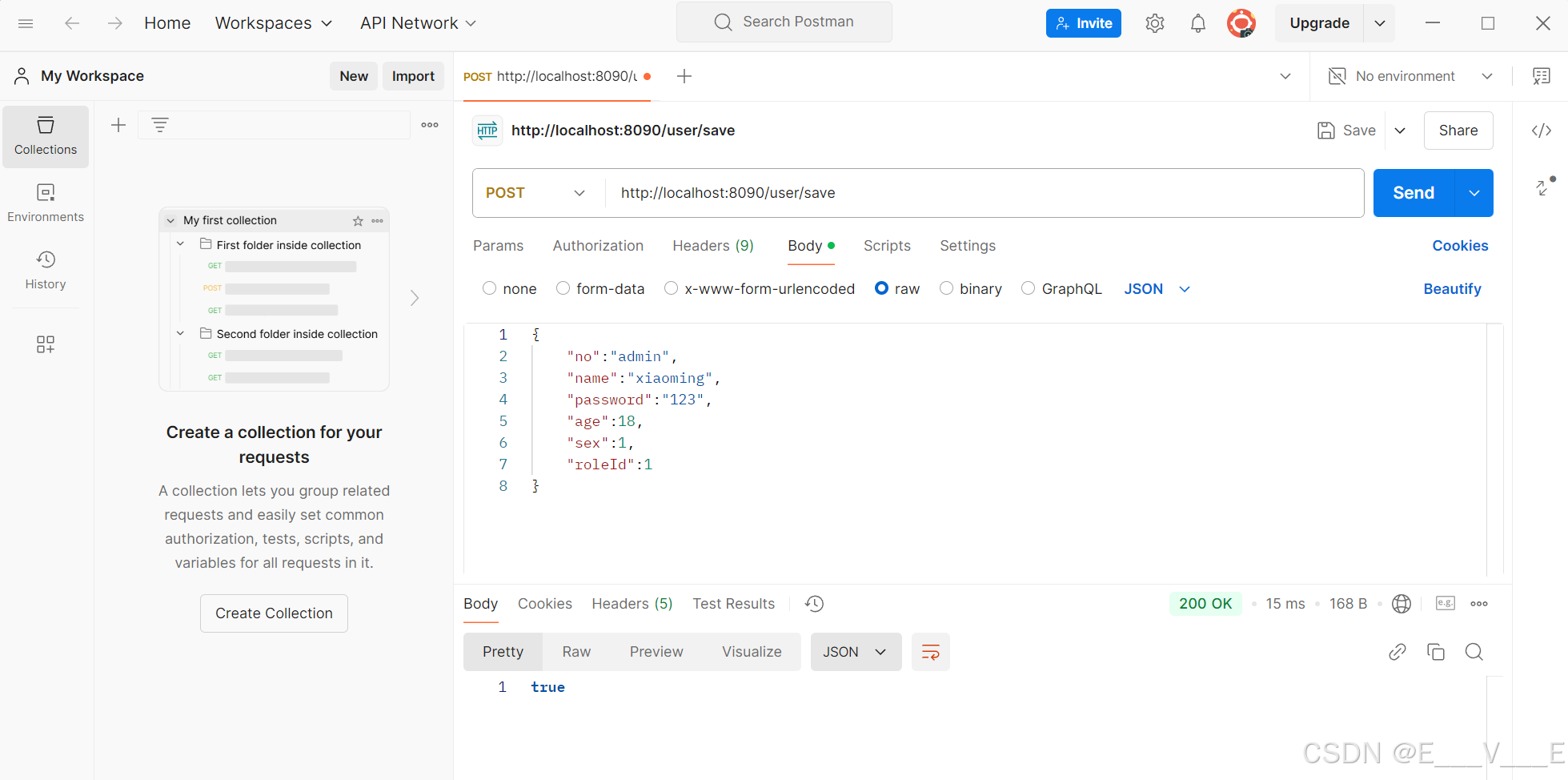The image size is (1568, 780).
Task: Open the Send options dropdown arrow
Action: point(1474,193)
